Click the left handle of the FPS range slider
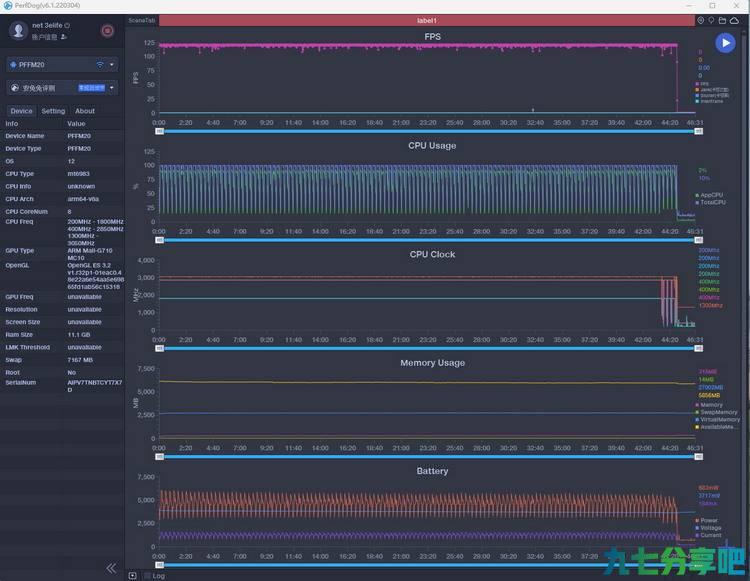The image size is (750, 581). [x=160, y=131]
